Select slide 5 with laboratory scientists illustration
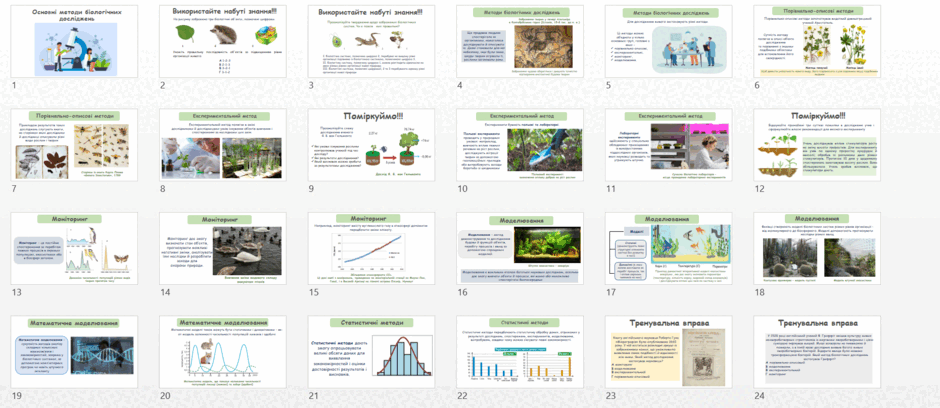940x408 pixels. 668,41
